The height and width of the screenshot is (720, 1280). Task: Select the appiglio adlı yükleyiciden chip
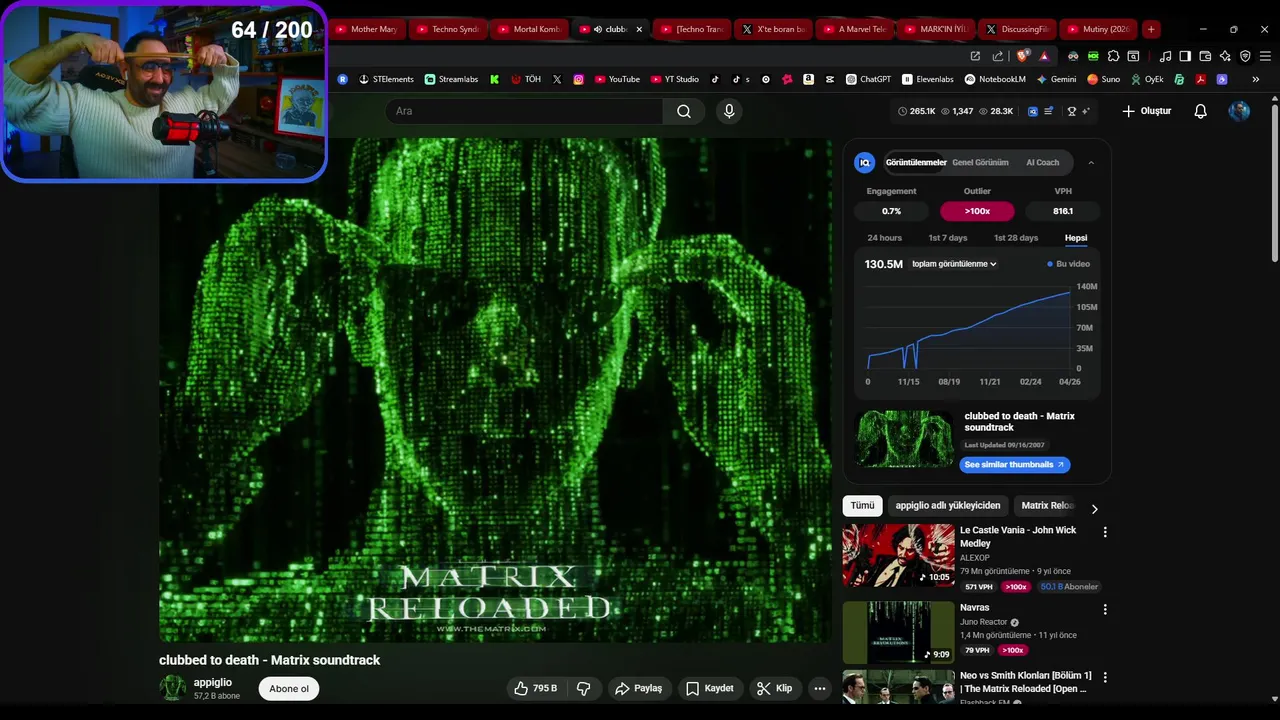[947, 506]
